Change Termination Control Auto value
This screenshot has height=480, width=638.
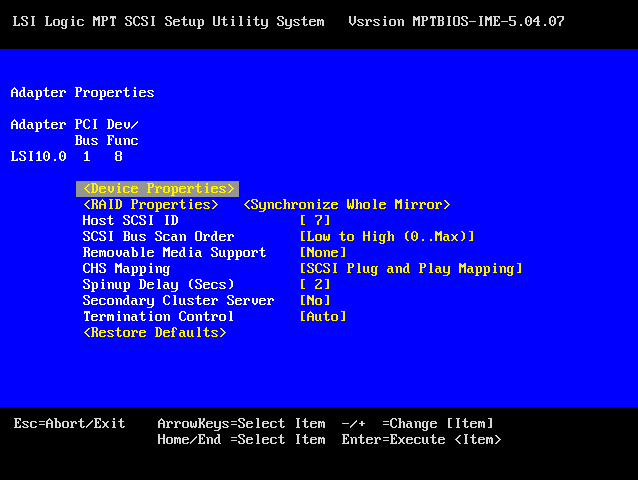tap(323, 316)
